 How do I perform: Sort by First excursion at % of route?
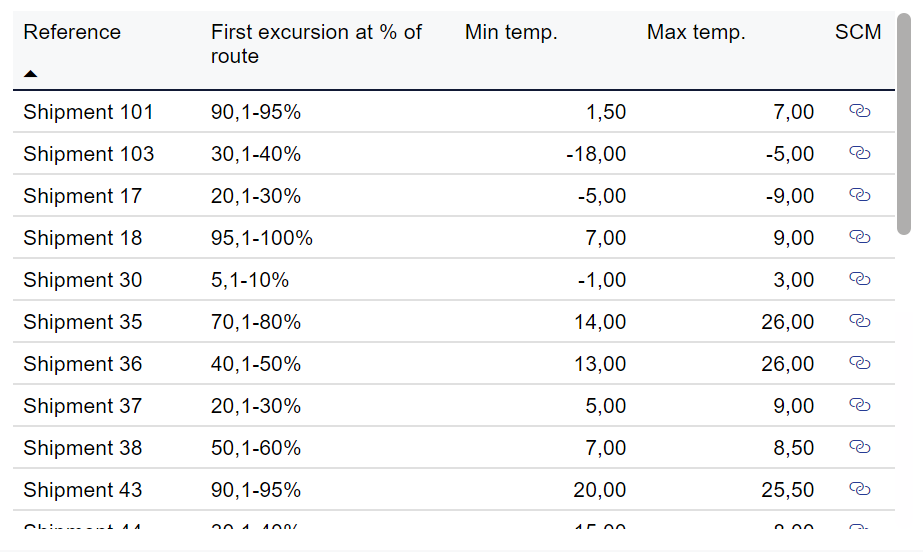(x=316, y=44)
